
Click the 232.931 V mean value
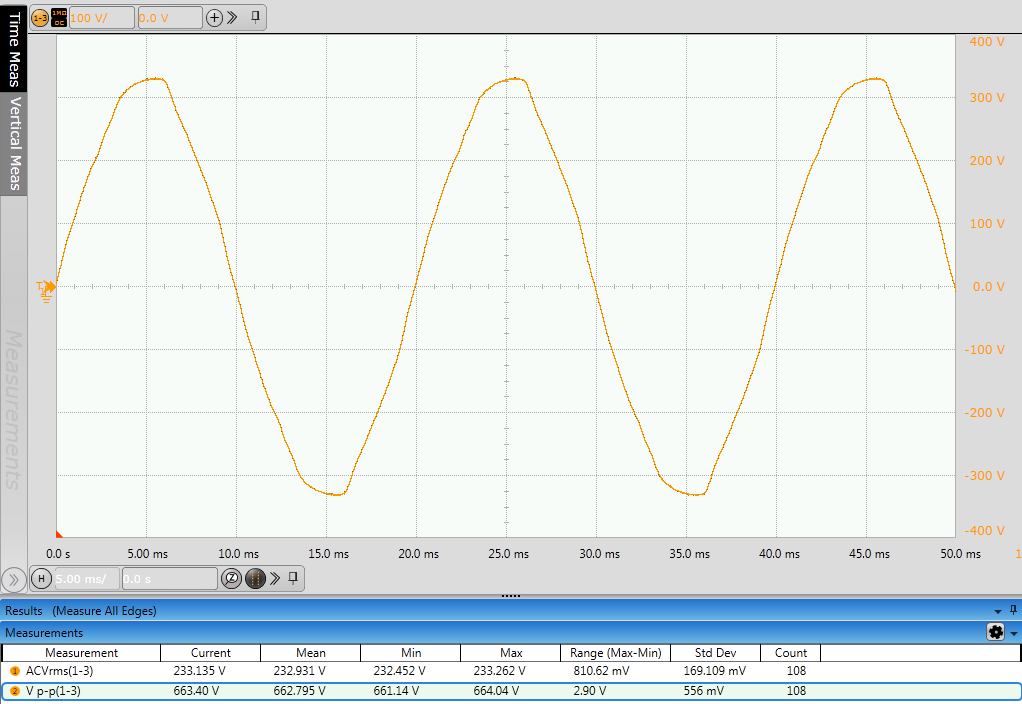click(x=300, y=671)
